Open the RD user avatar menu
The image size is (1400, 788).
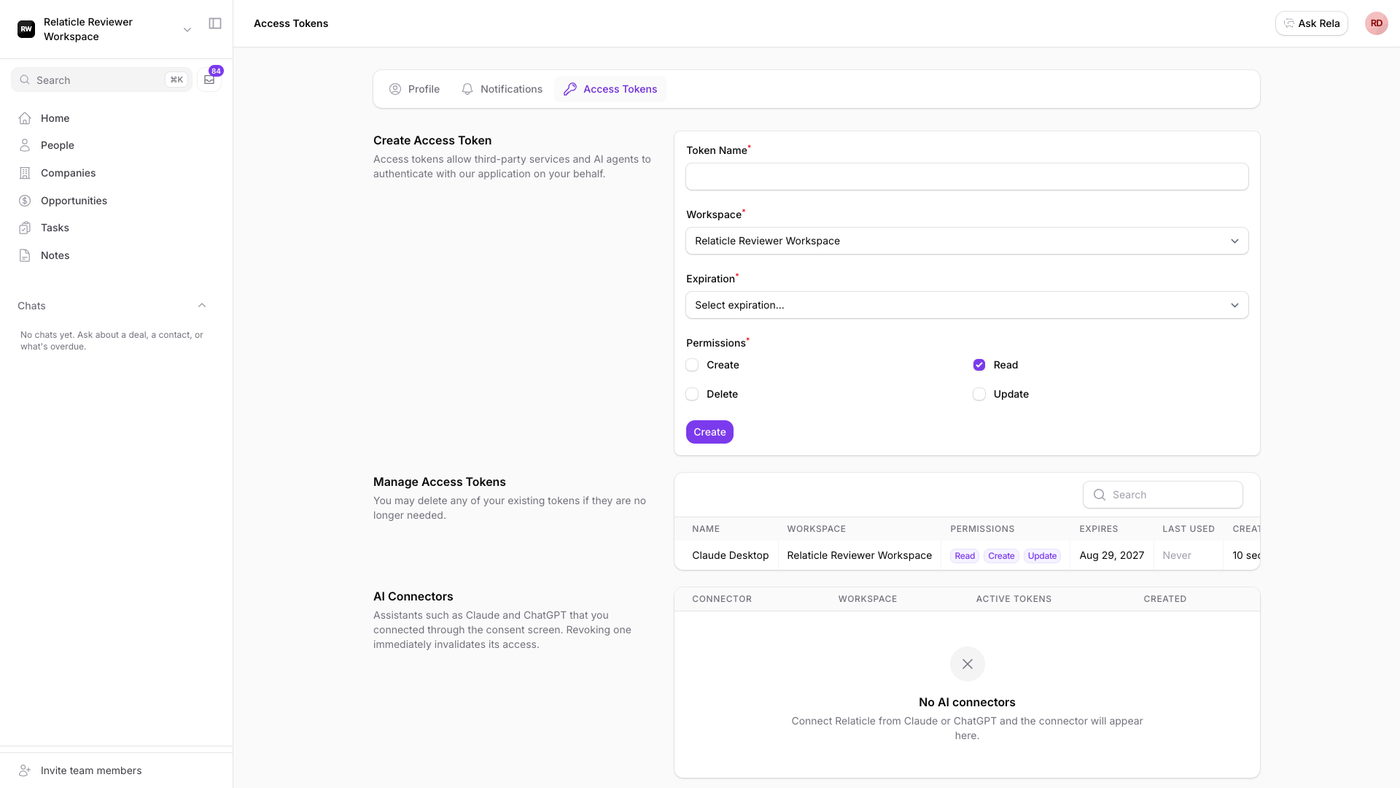[1377, 23]
